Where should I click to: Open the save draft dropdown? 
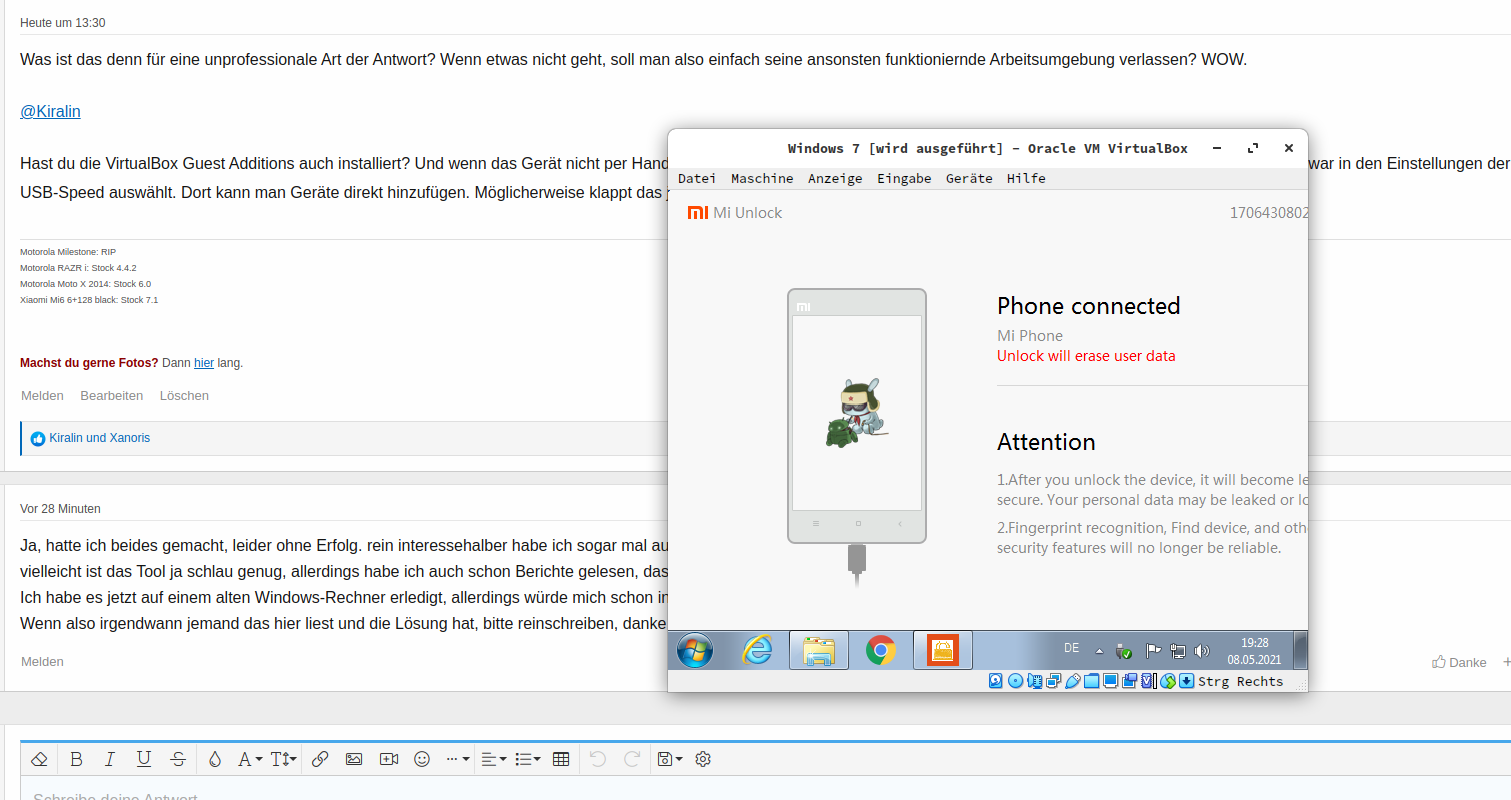click(669, 759)
